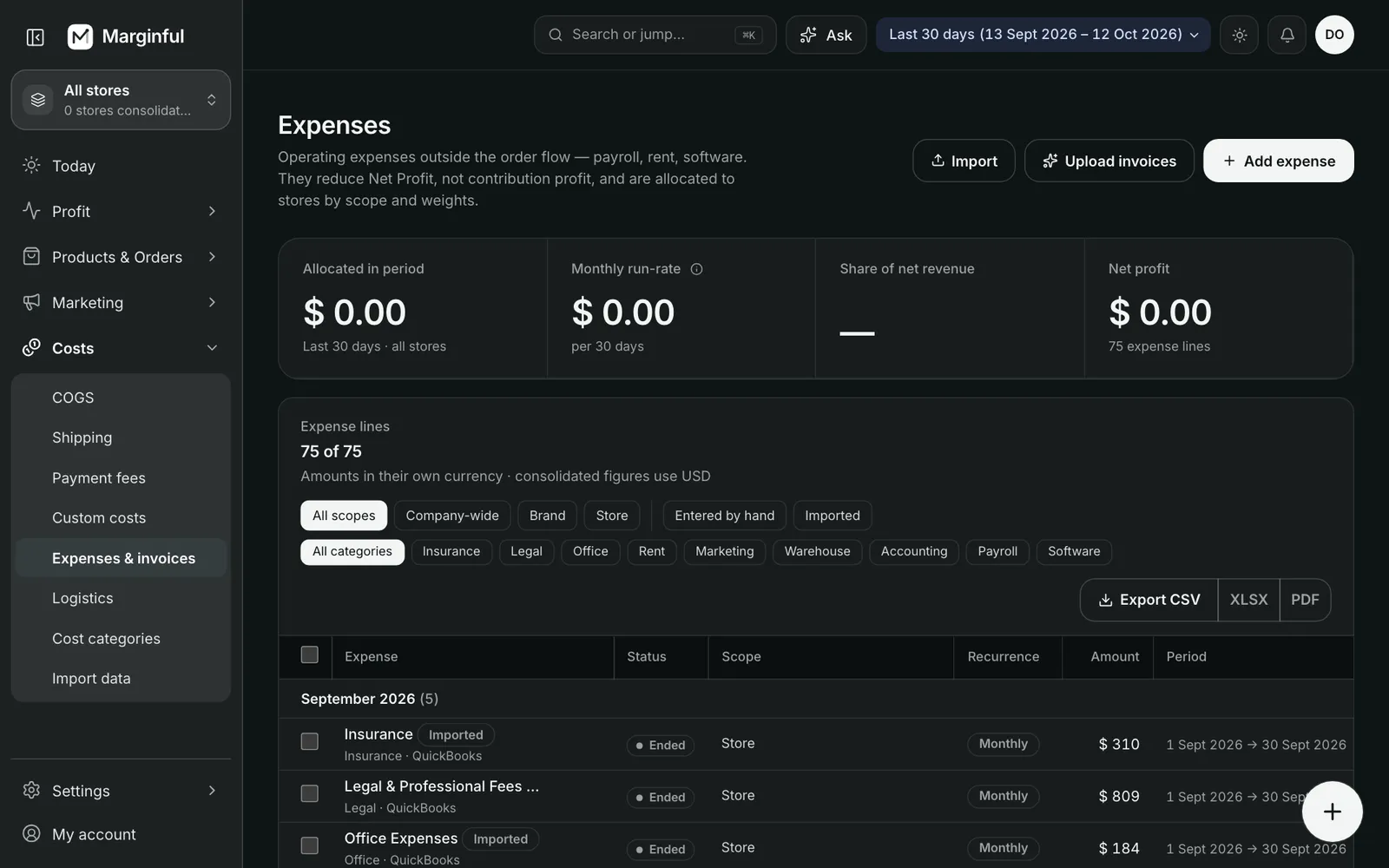The height and width of the screenshot is (868, 1389).
Task: Click the monthly run-rate info icon
Action: point(696,269)
